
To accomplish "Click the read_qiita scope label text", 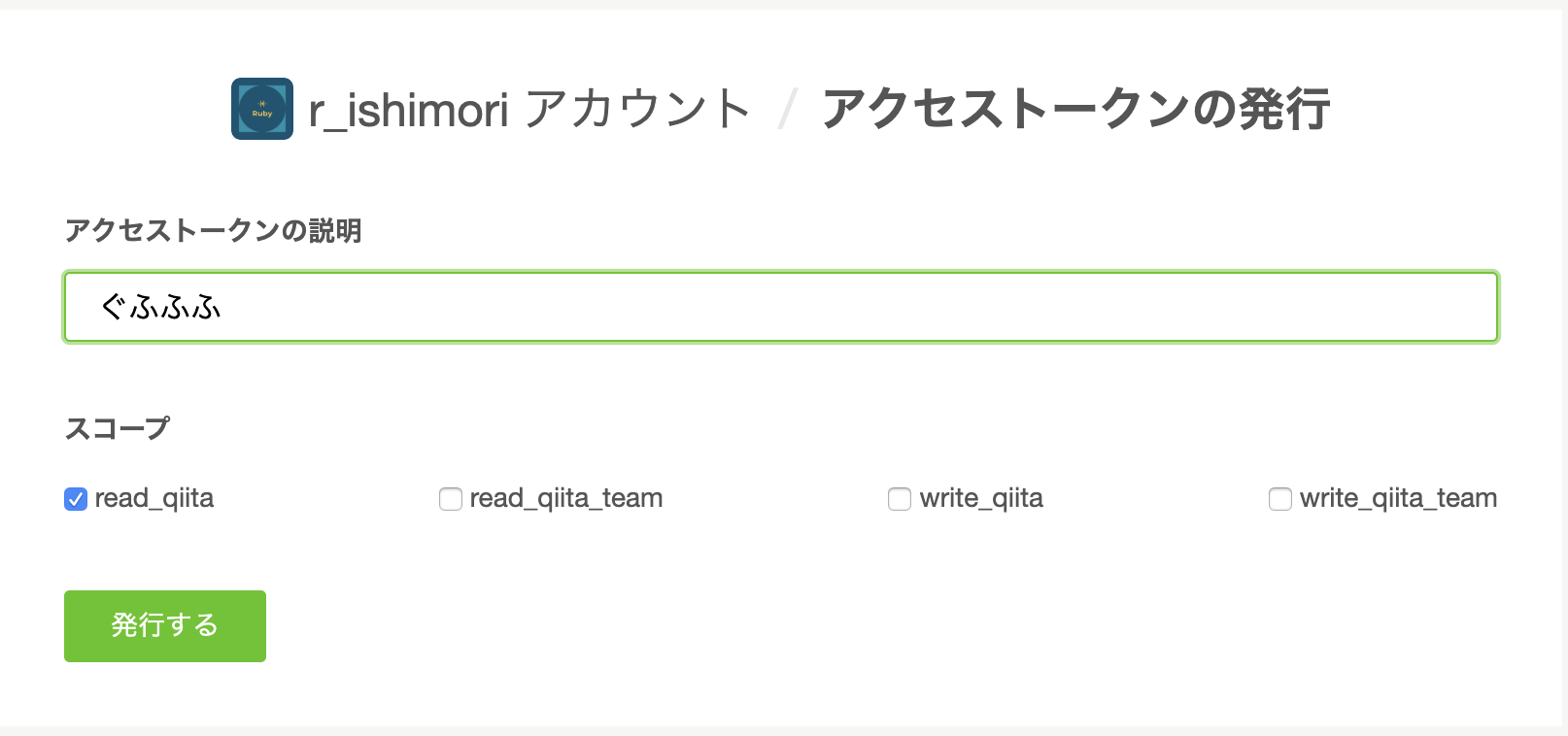I will (x=154, y=498).
